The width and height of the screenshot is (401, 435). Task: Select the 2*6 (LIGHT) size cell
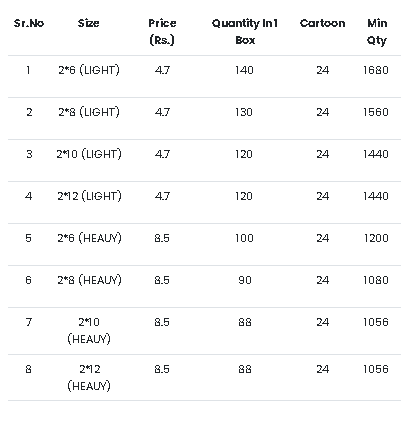point(89,70)
